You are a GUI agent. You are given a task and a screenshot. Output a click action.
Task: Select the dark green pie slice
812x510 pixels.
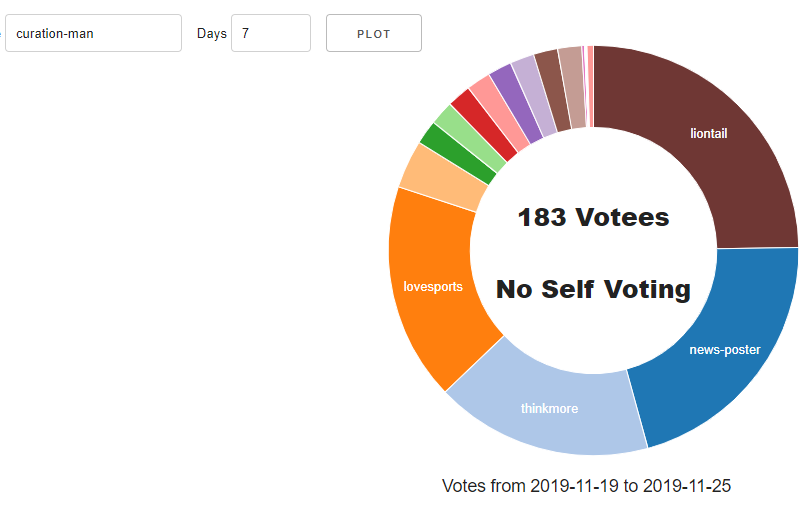click(x=457, y=154)
